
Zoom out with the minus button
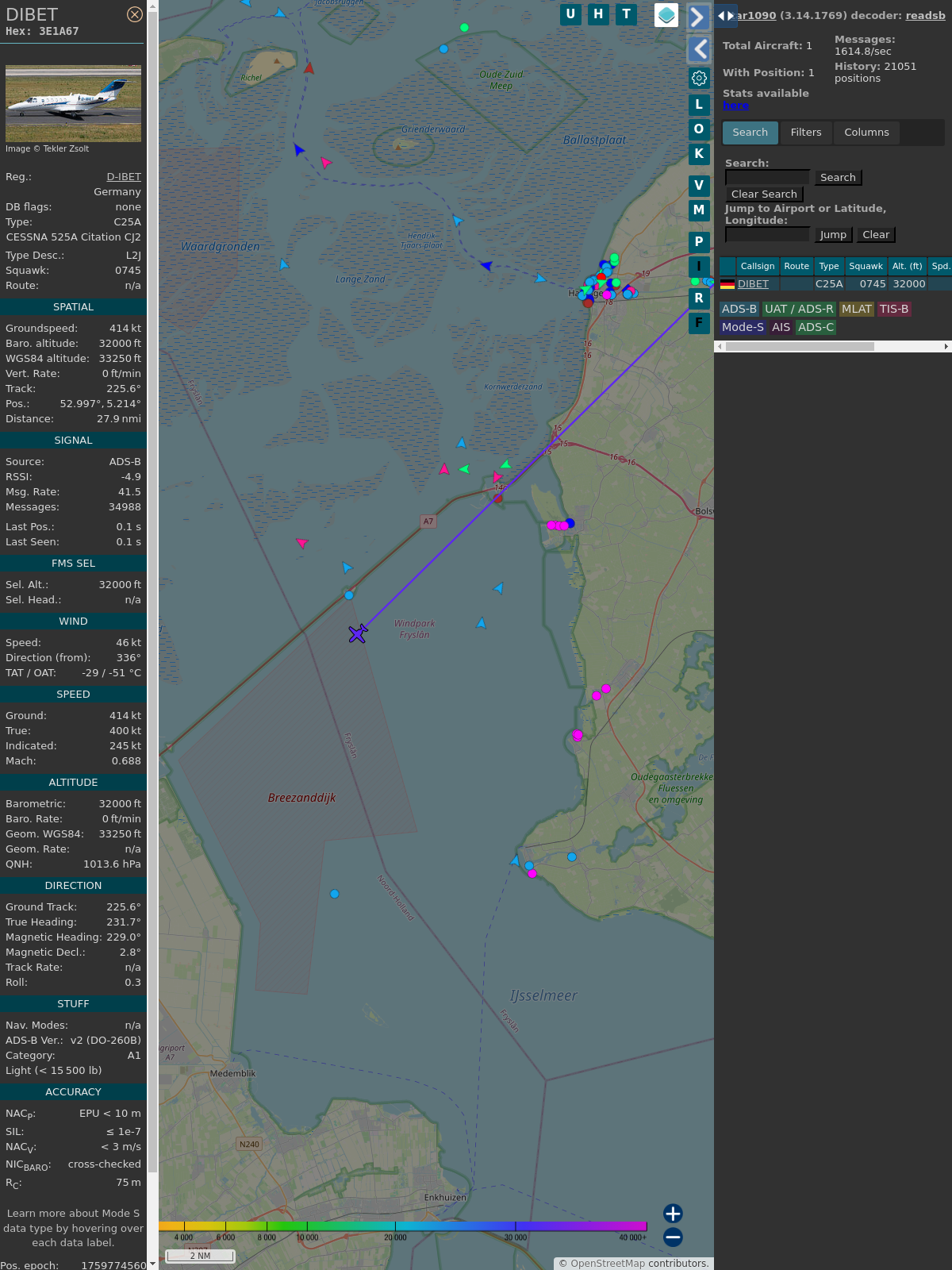673,1237
